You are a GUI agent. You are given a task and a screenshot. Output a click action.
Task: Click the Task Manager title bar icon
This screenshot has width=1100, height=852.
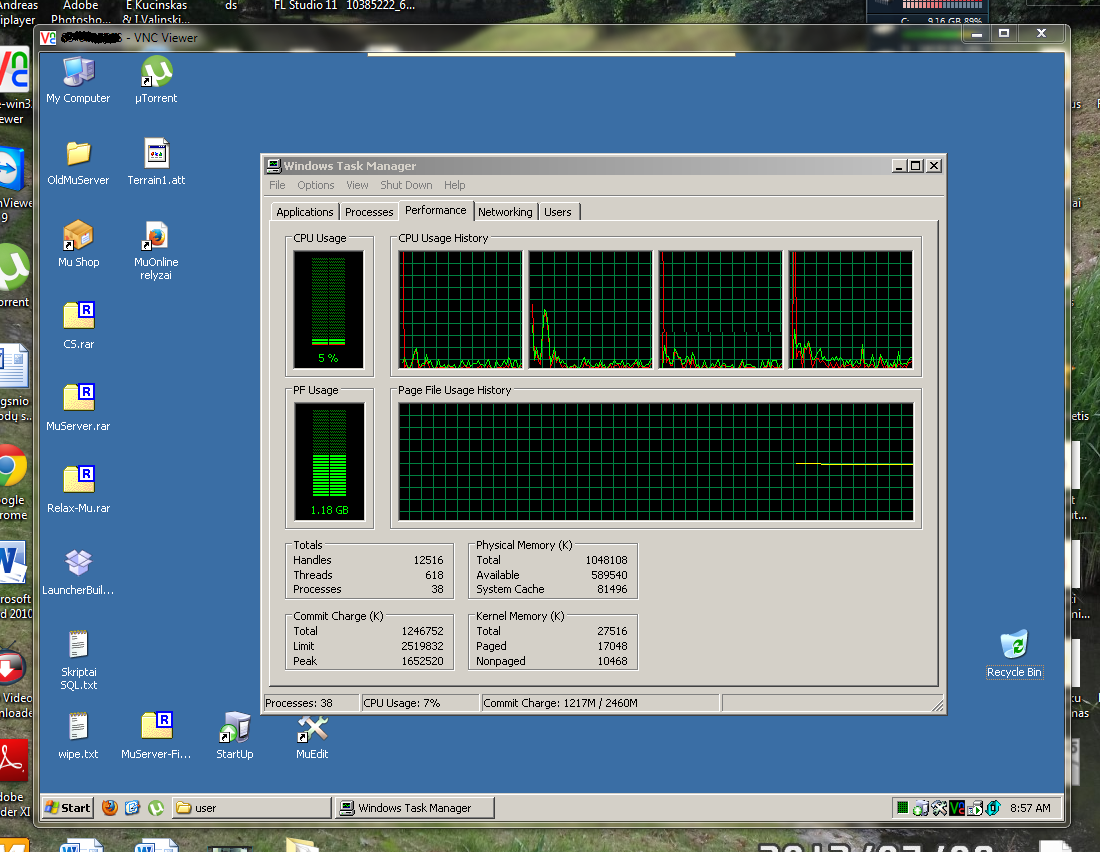click(274, 166)
